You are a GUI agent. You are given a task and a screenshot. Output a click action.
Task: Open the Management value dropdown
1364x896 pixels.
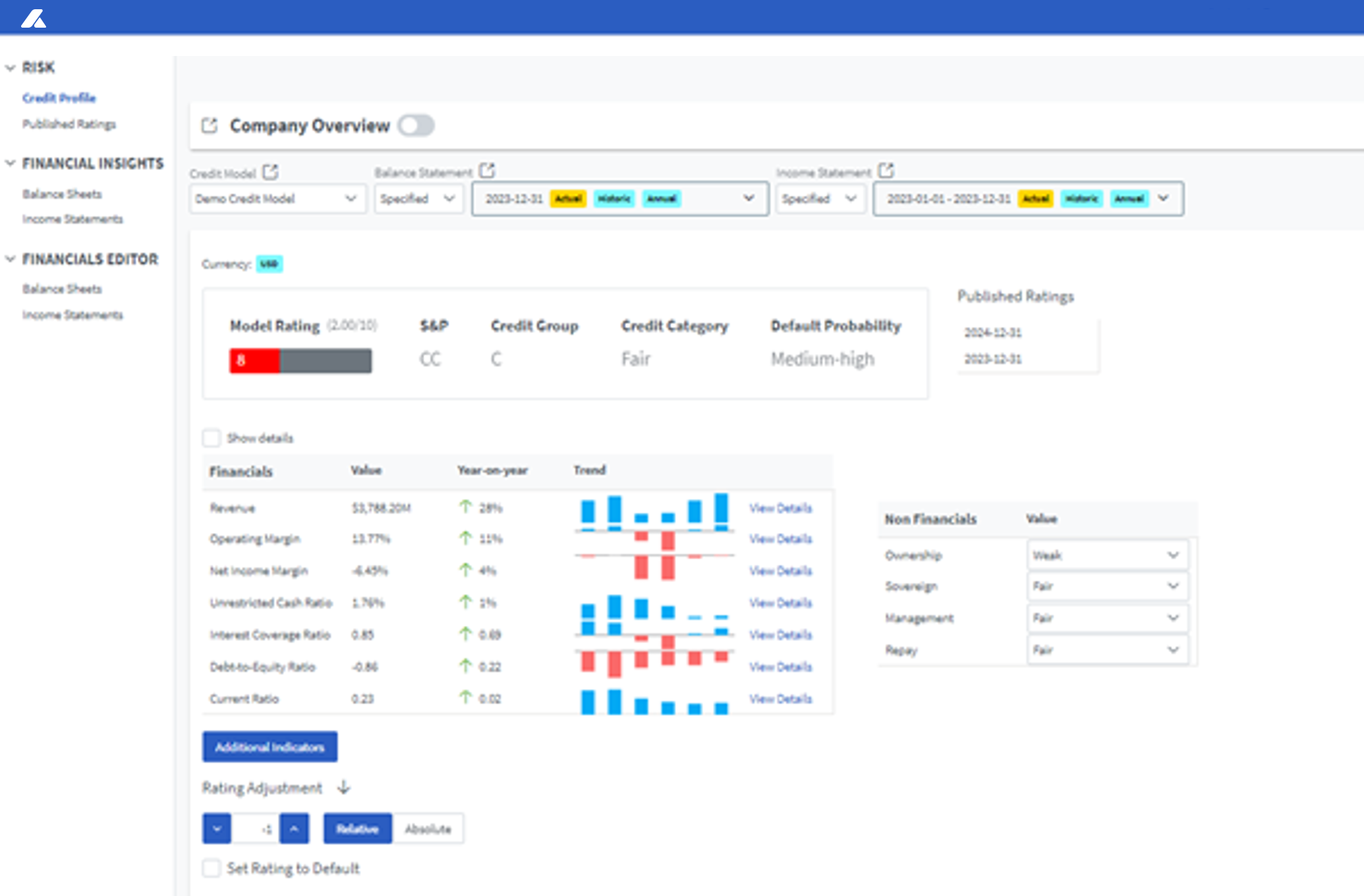[1107, 618]
